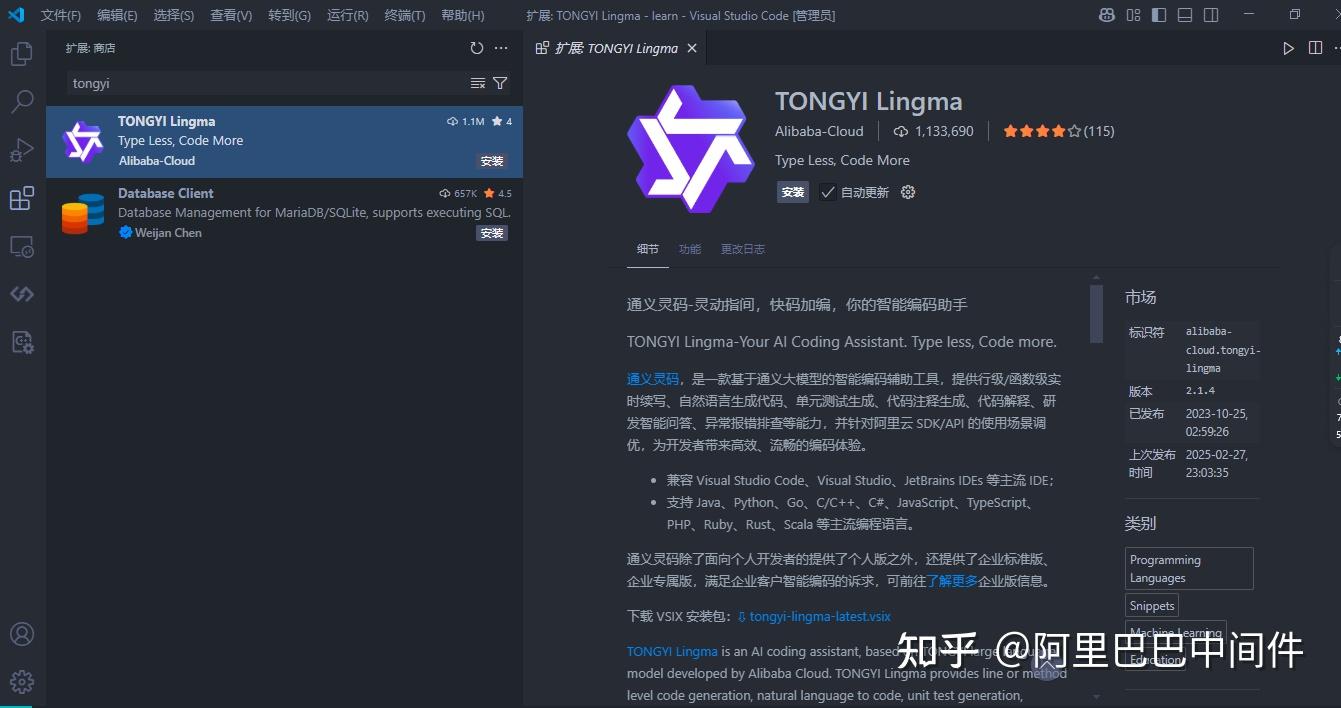Screen dimensions: 1341x708
Task: Open the 终端(T) menu
Action: click(x=404, y=15)
